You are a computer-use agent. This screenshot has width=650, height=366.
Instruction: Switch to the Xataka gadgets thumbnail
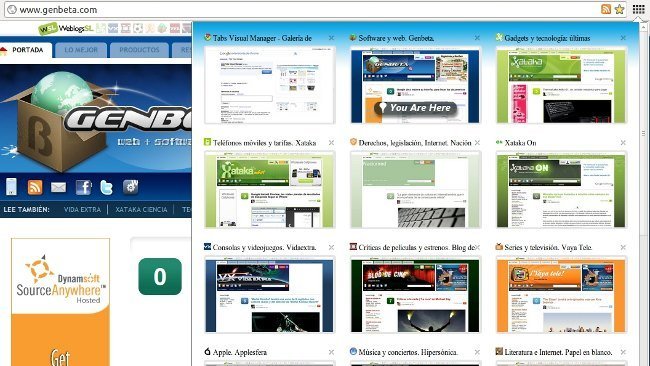click(x=561, y=85)
